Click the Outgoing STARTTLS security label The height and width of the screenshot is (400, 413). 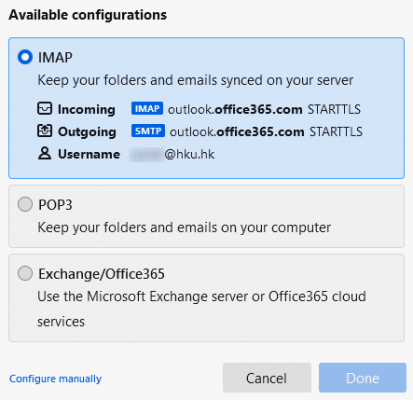click(336, 132)
